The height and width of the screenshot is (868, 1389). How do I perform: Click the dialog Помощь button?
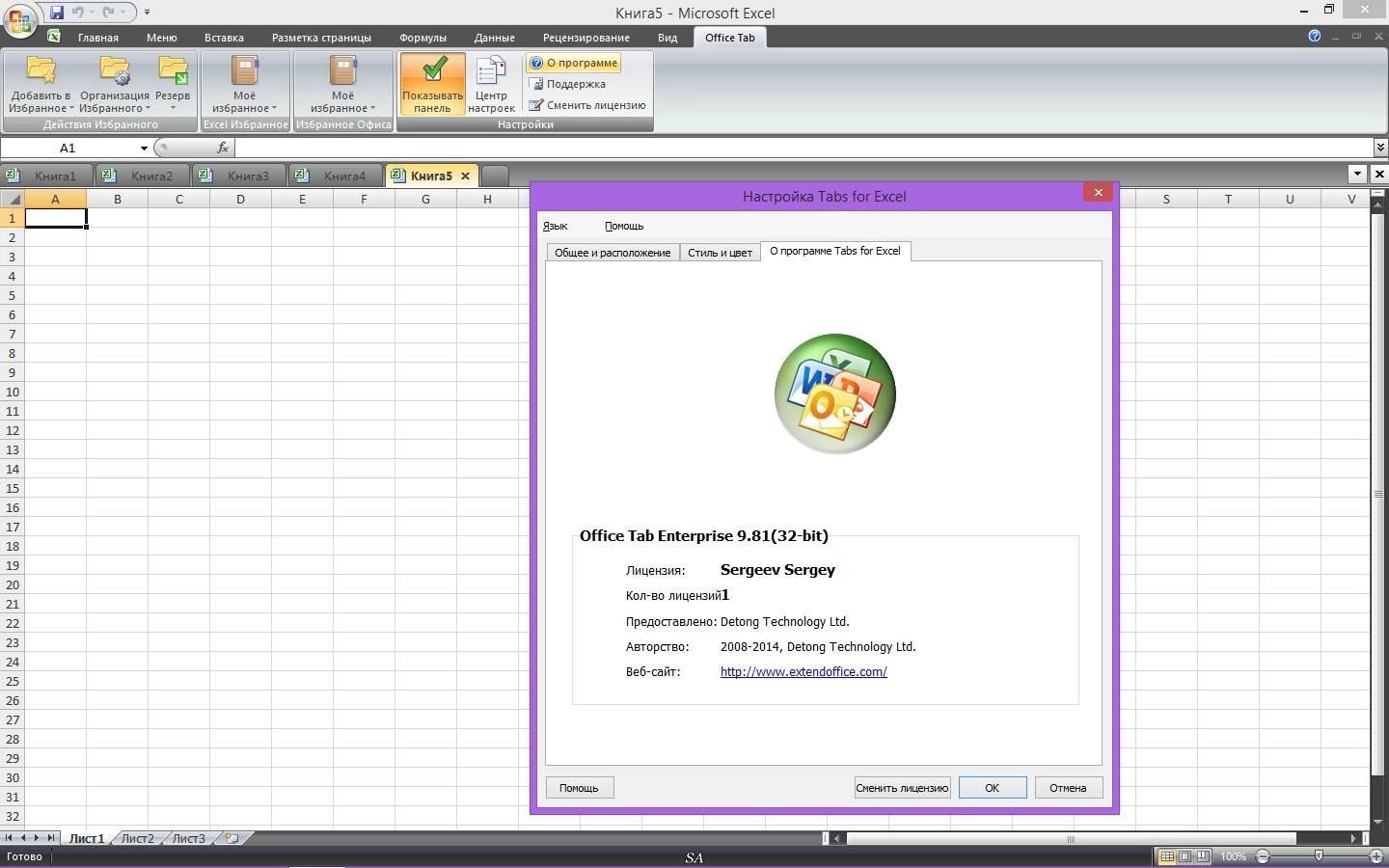pyautogui.click(x=579, y=788)
